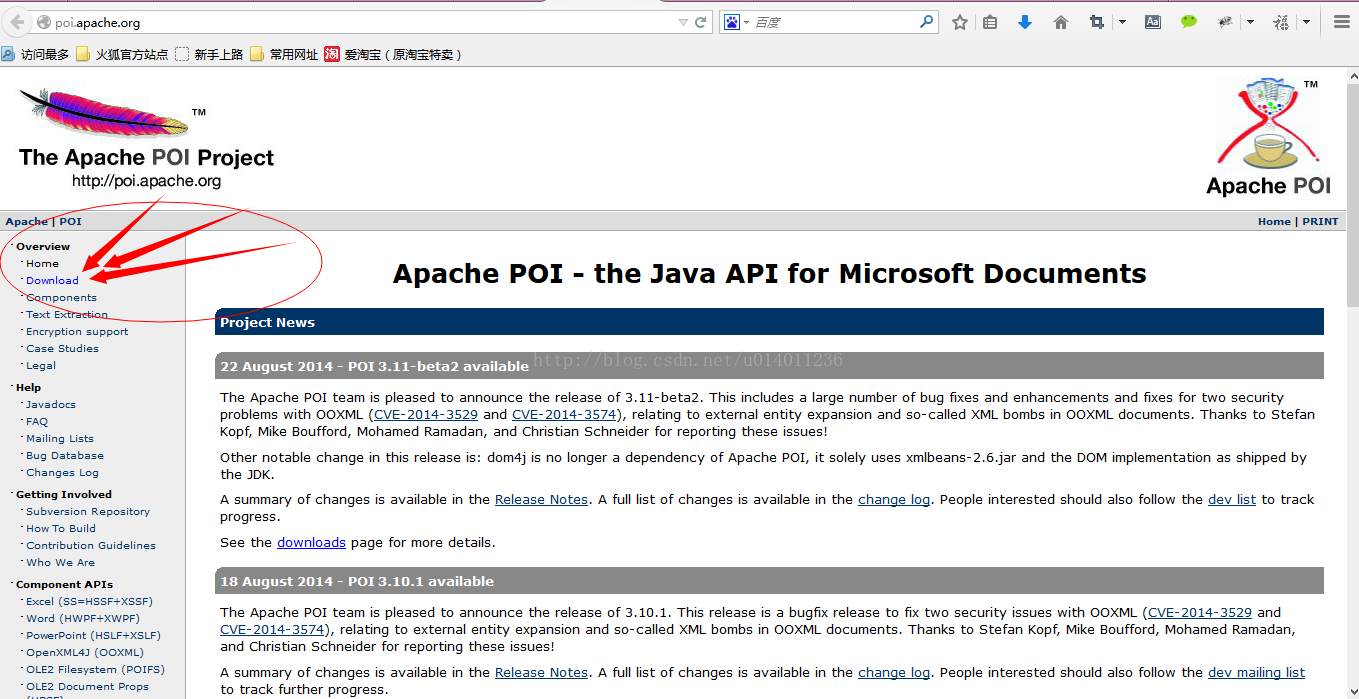Bookmark this page with the star icon

click(960, 22)
